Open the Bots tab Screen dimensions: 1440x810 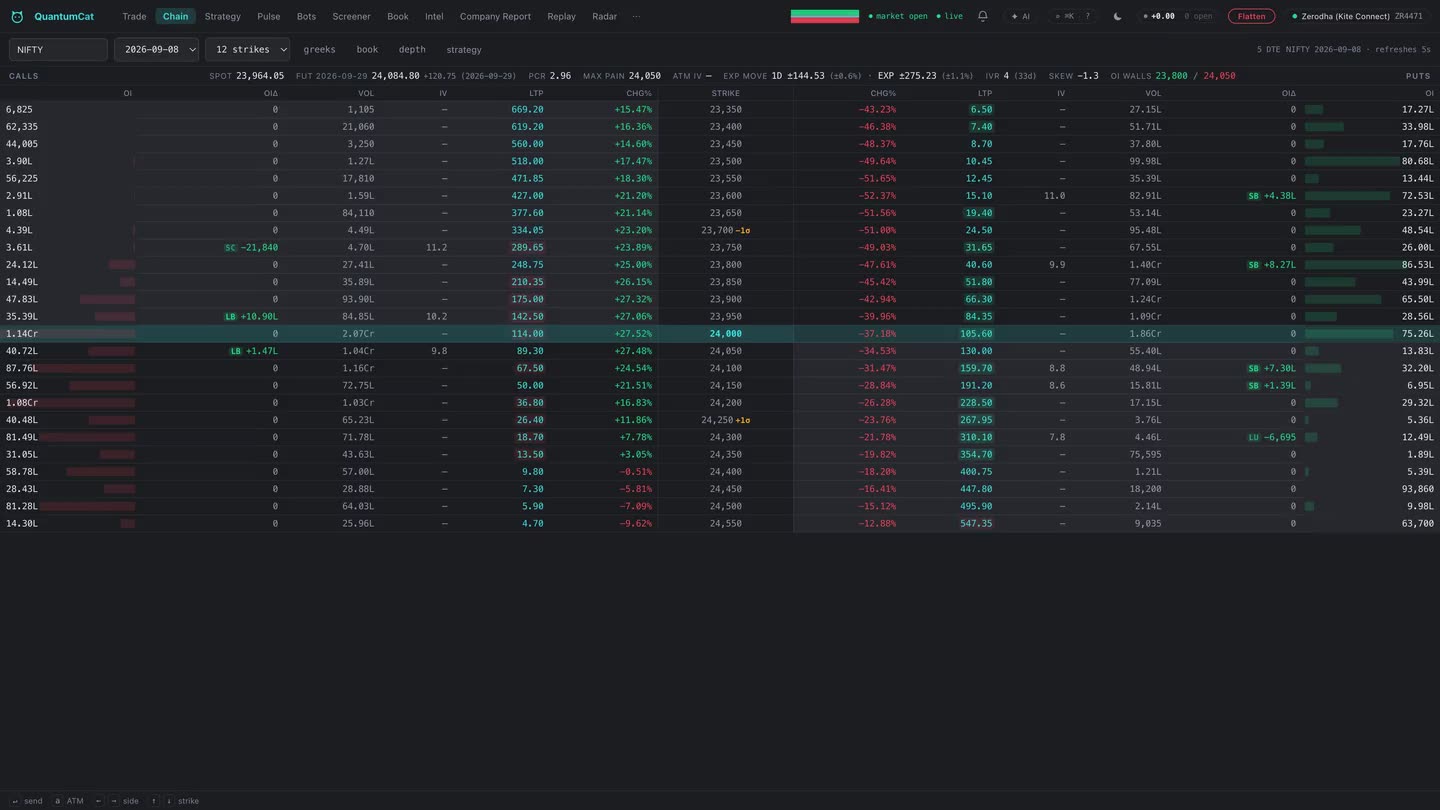tap(306, 16)
